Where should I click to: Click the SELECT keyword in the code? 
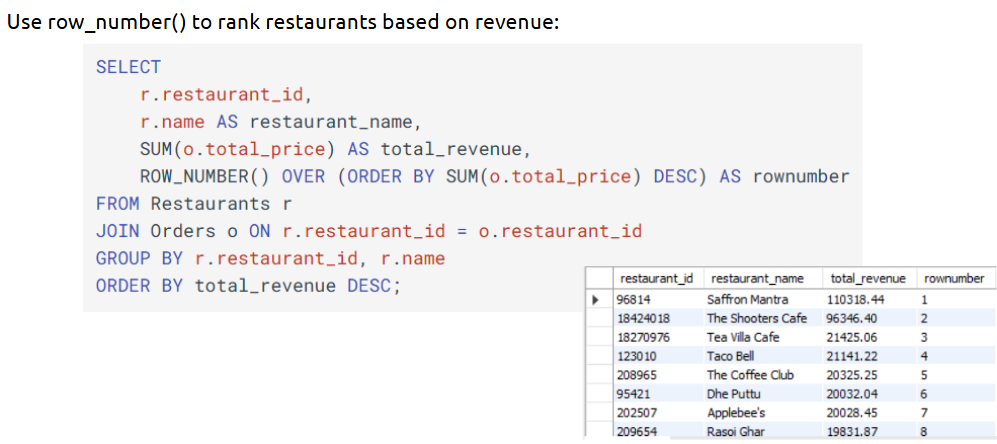(128, 67)
